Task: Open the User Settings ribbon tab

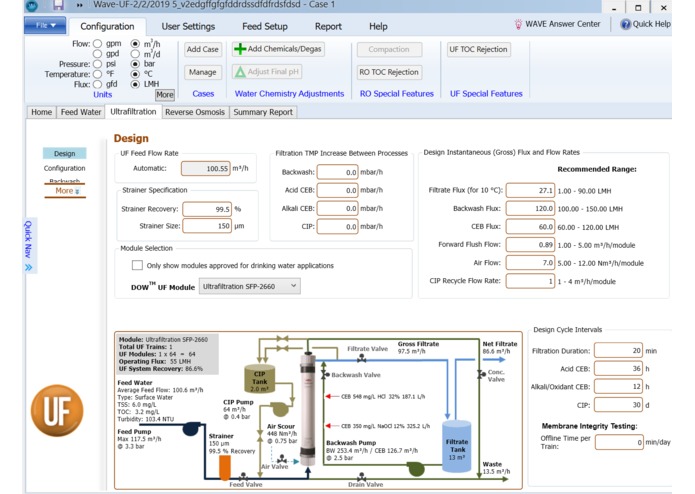Action: point(188,27)
